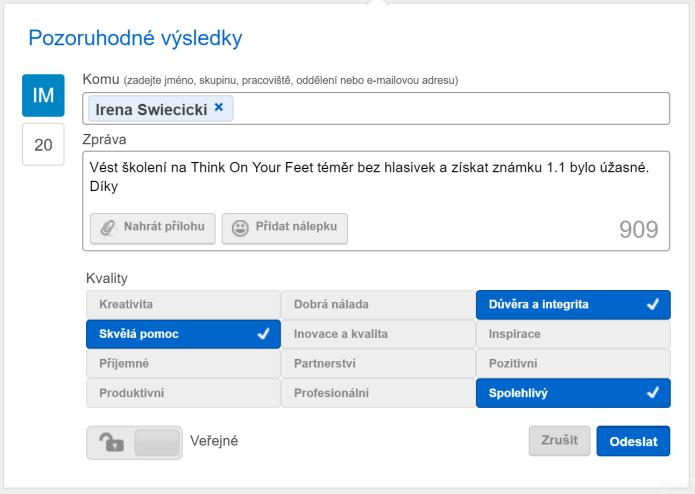This screenshot has height=494, width=695.
Task: Click the 20 points box
Action: tap(43, 145)
